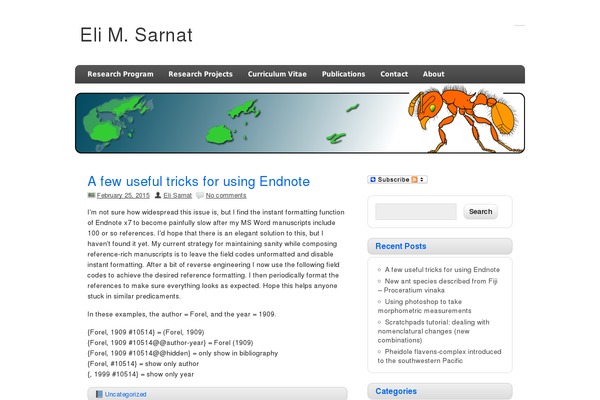Open the Research Program menu item
This screenshot has height=400, width=600.
tap(120, 74)
